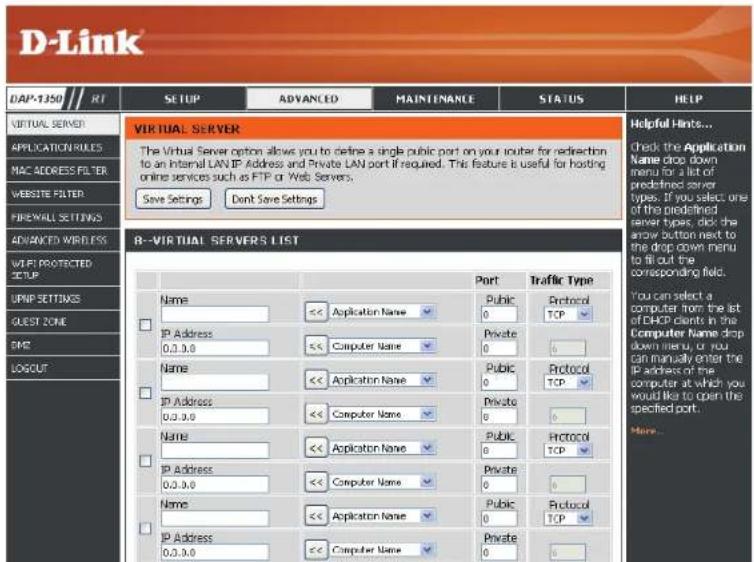Open fourth row Application Name dropdown
Screen dimensions: 754x562
(382, 516)
